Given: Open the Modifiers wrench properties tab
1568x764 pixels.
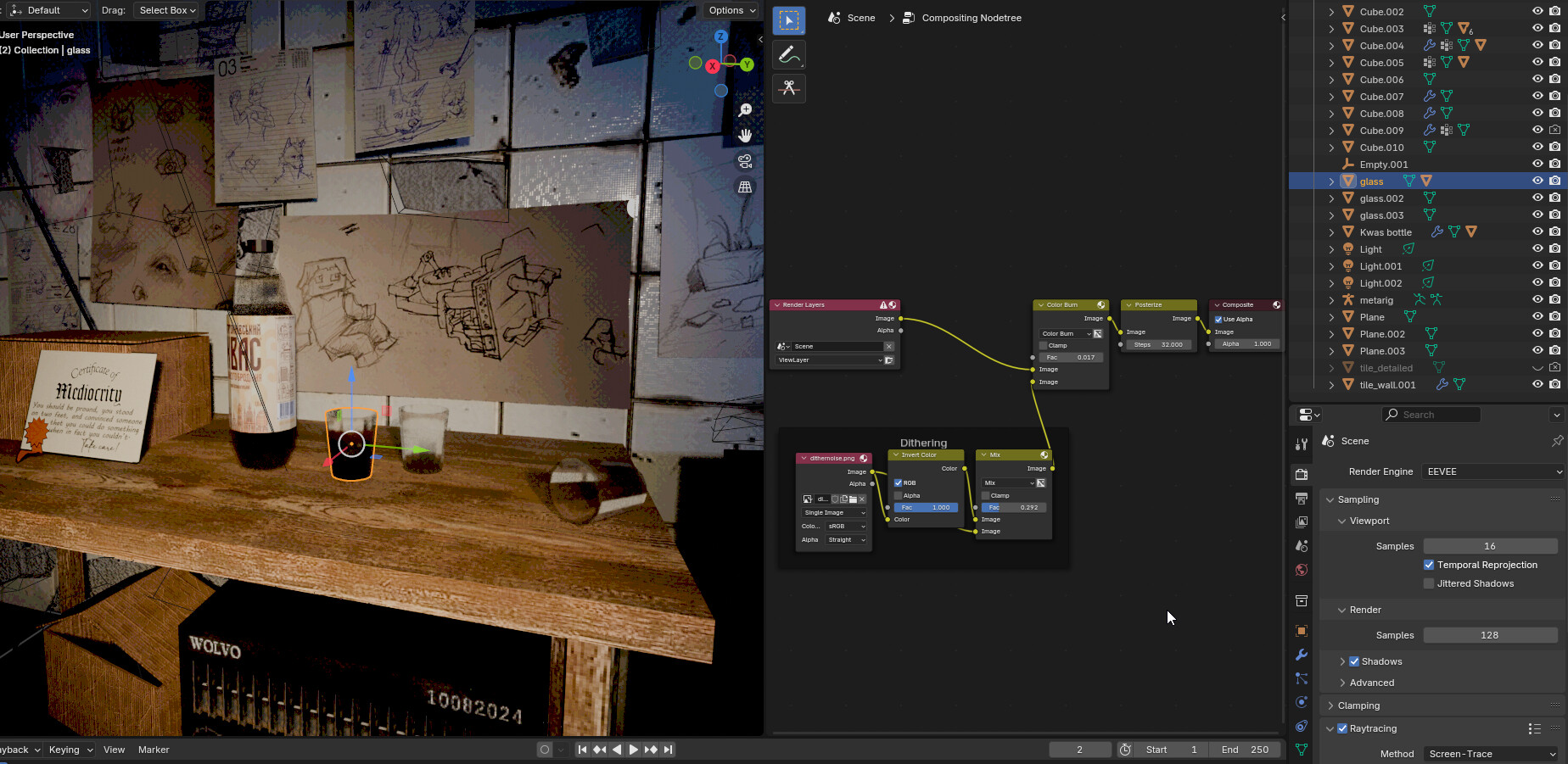Looking at the screenshot, I should pyautogui.click(x=1302, y=655).
